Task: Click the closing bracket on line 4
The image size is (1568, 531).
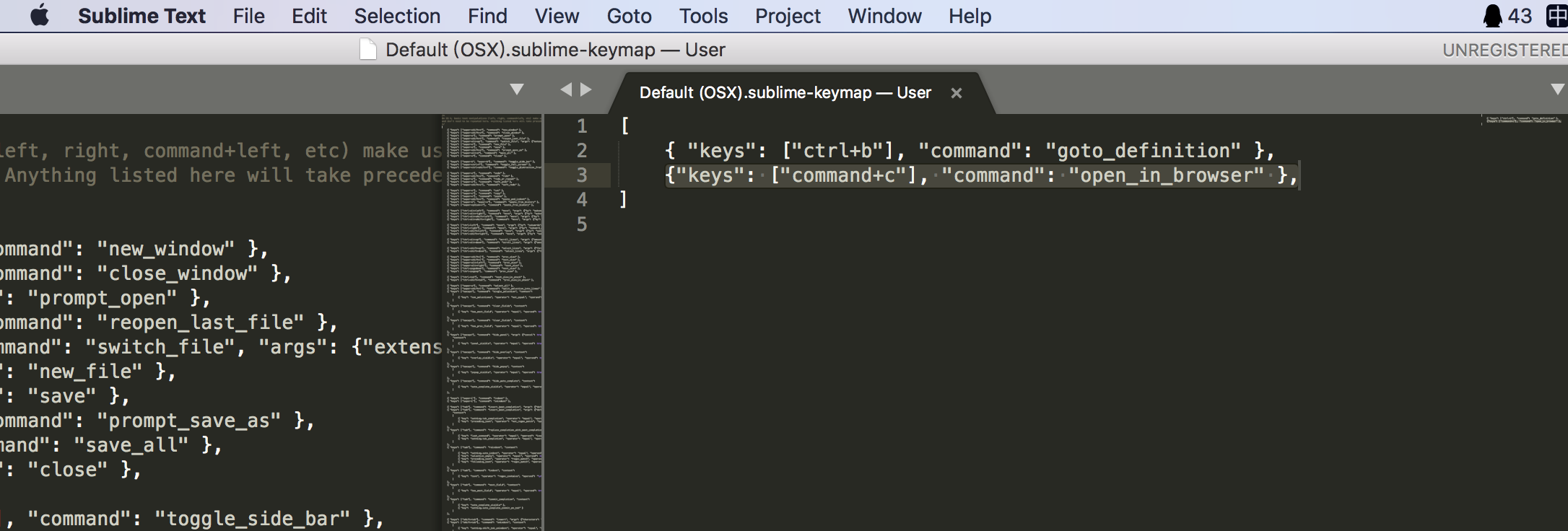Action: [623, 200]
